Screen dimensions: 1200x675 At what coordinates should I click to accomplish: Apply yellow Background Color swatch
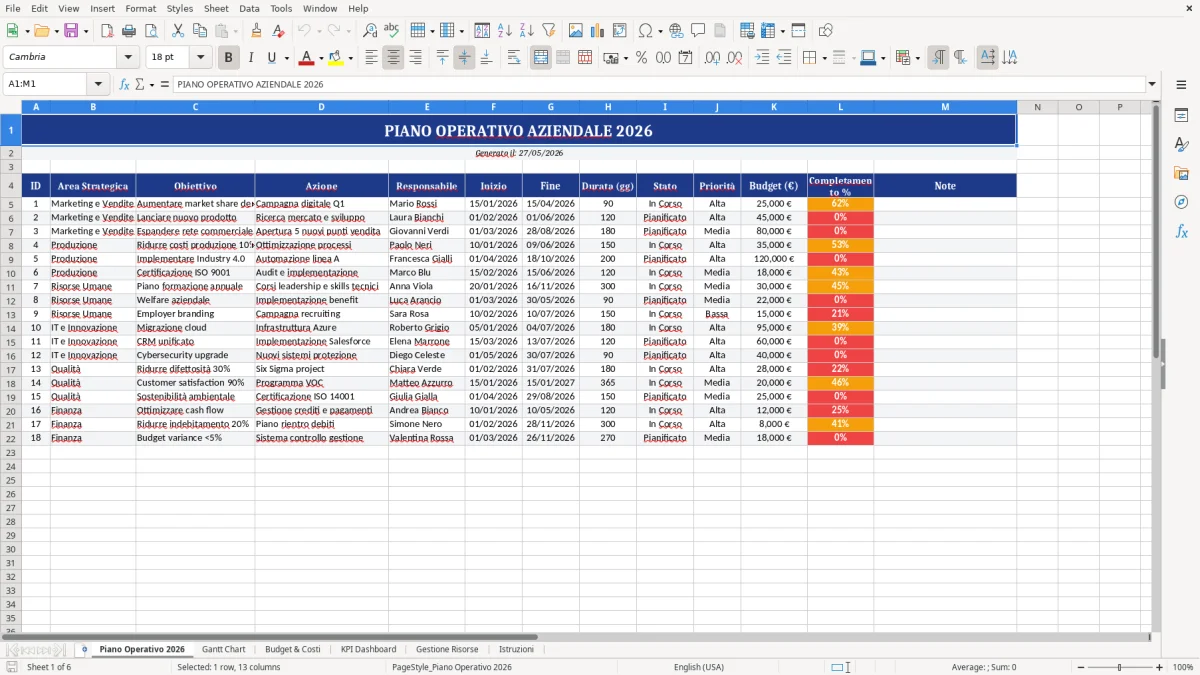[335, 58]
